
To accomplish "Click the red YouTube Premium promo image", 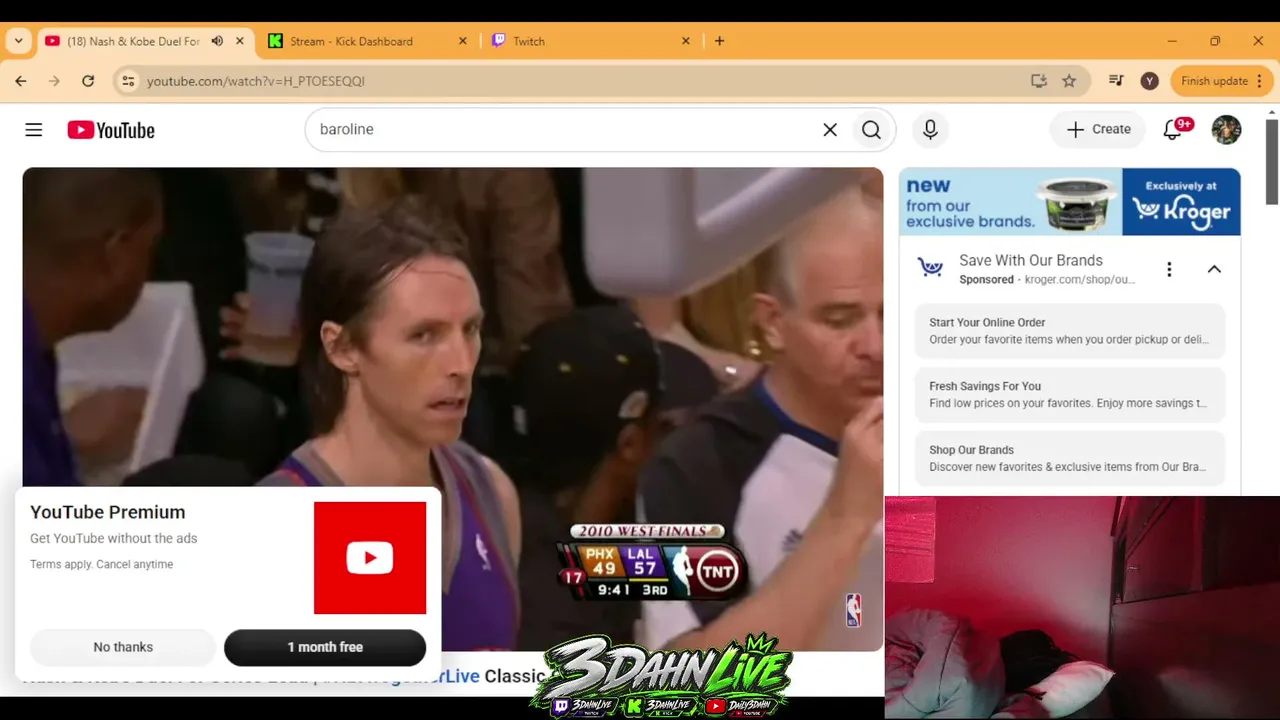I will click(370, 558).
